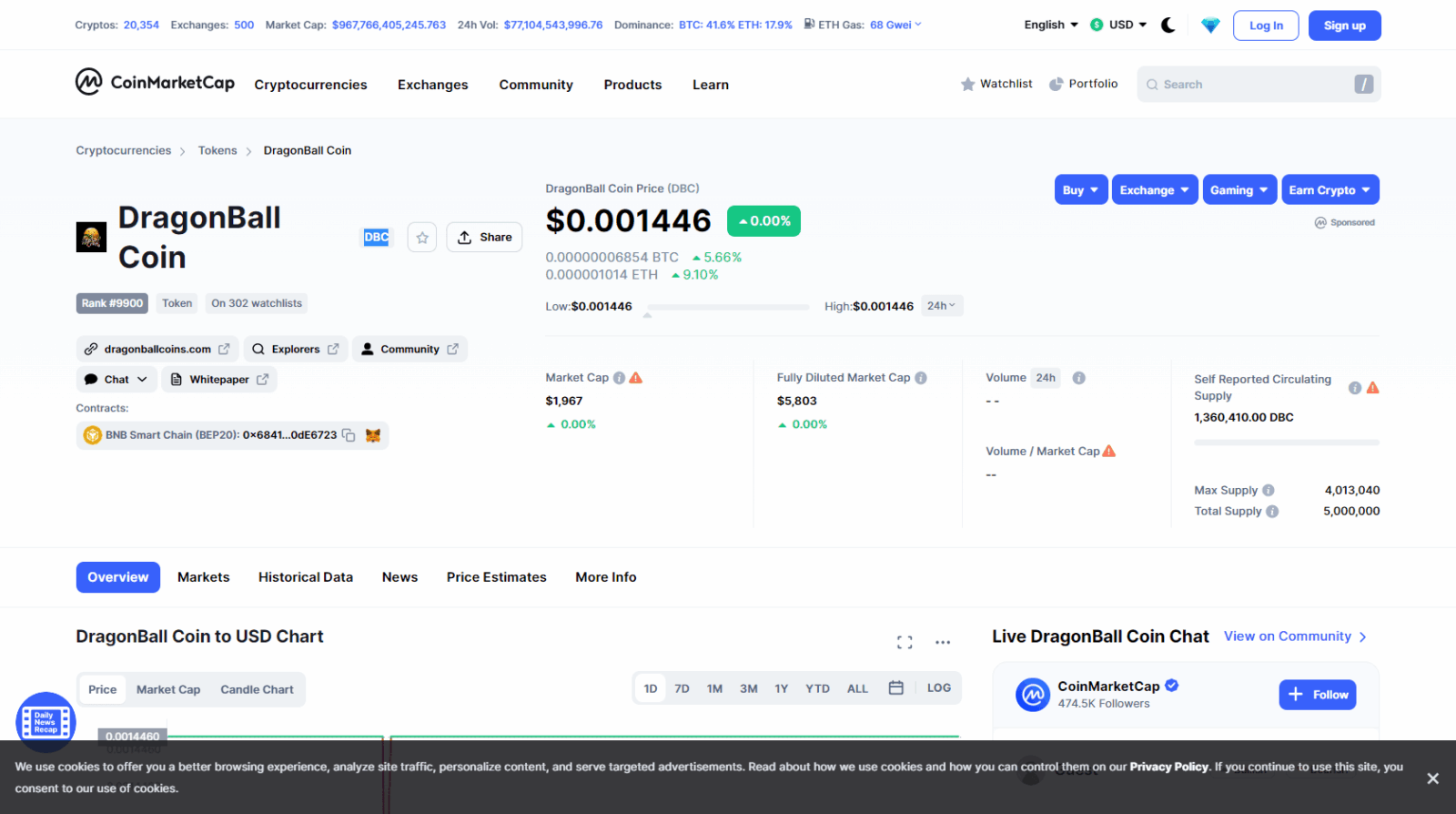Click Volume / Market Cap warning icon
The height and width of the screenshot is (814, 1456).
pyautogui.click(x=1108, y=451)
